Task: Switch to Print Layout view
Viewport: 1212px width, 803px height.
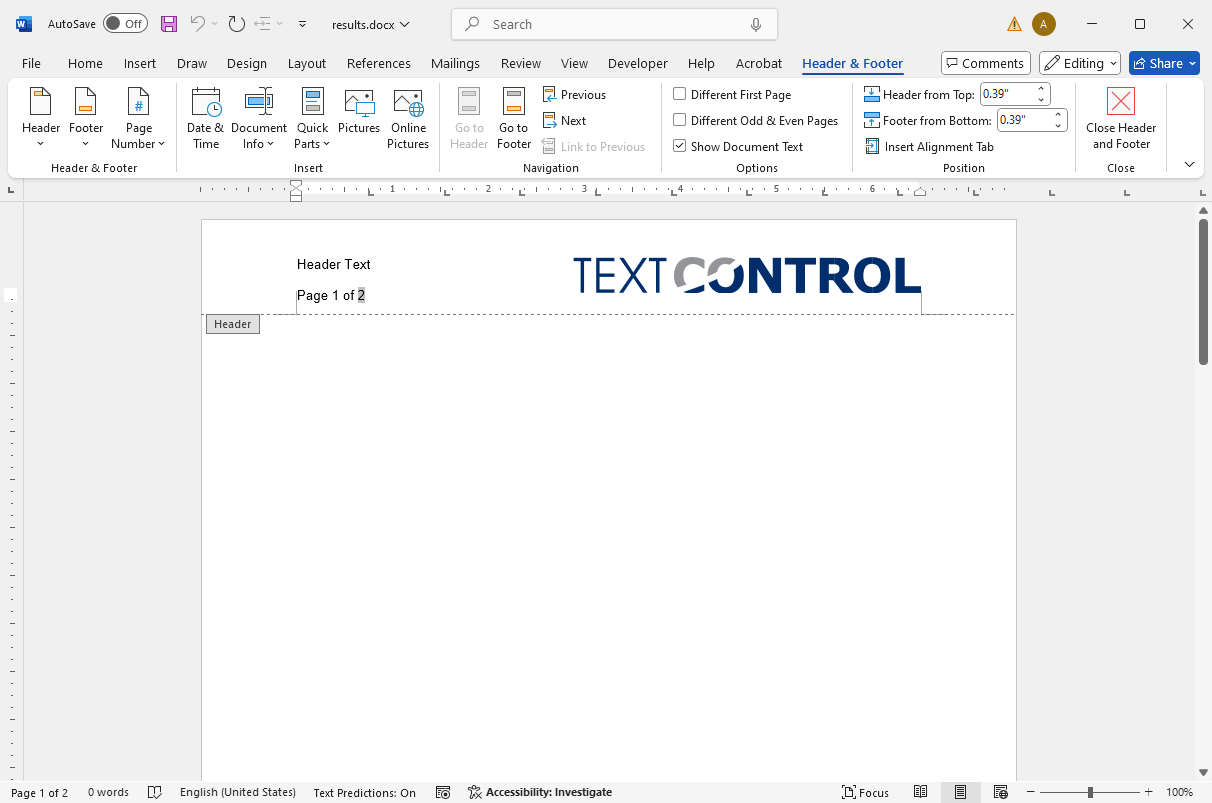Action: (960, 792)
